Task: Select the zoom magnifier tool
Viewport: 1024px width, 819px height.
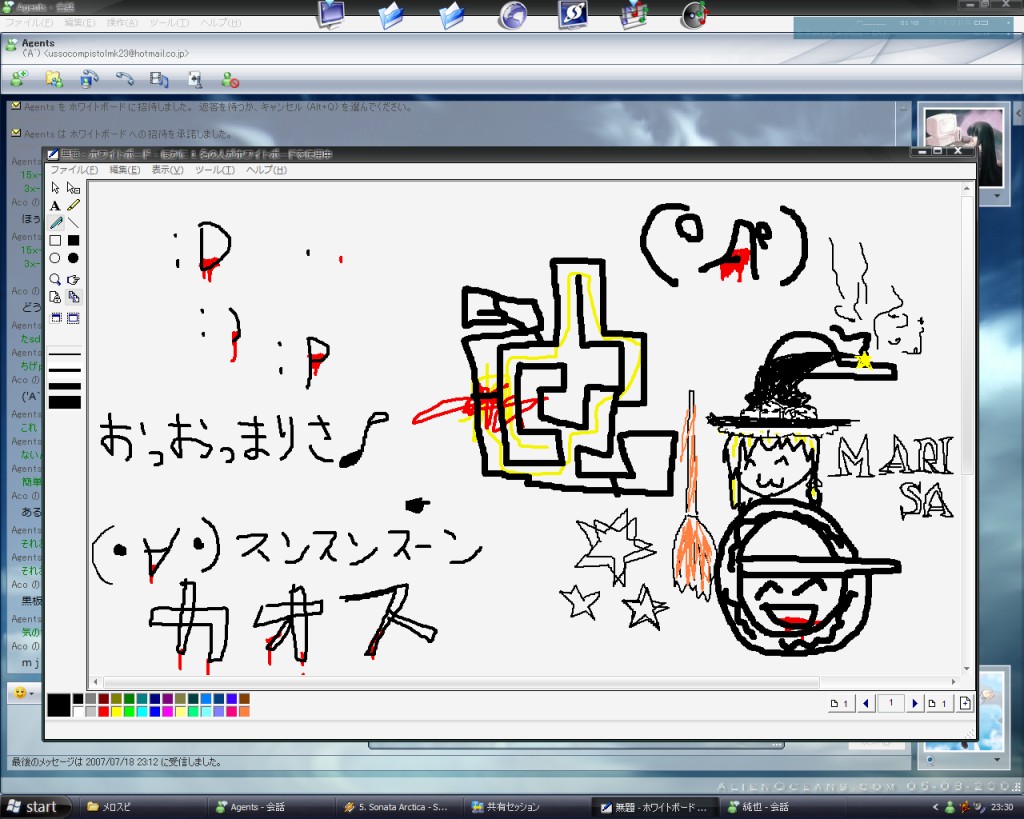Action: tap(56, 280)
